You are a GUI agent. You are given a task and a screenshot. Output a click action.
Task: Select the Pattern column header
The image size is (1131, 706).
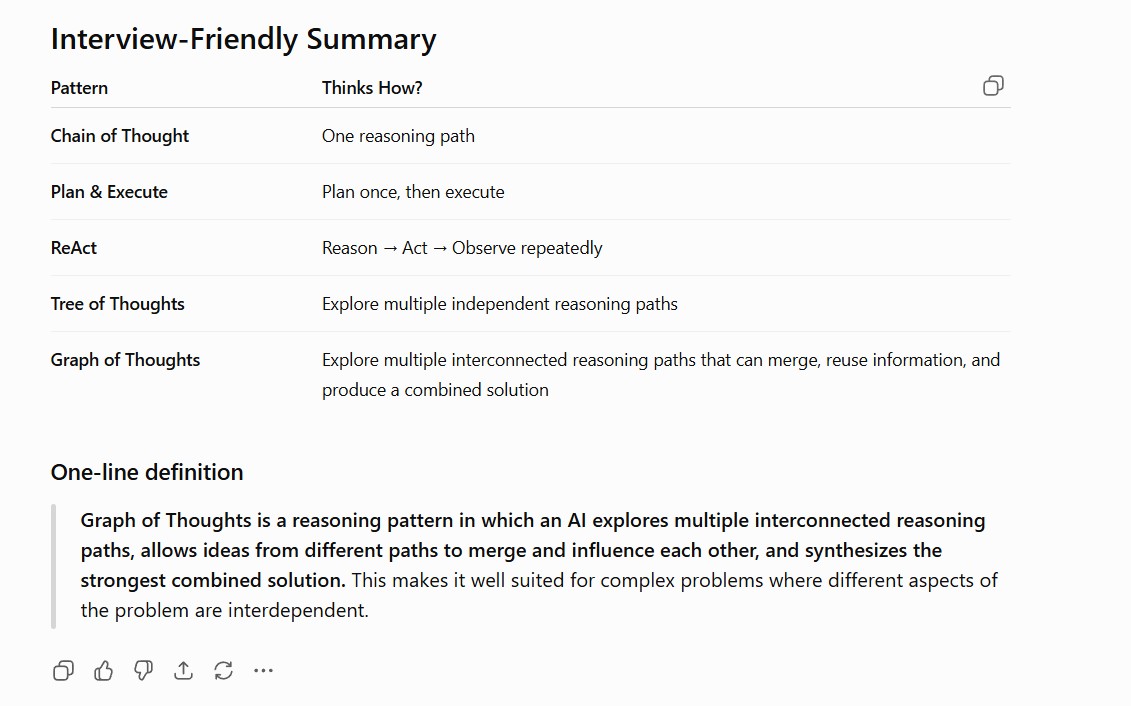[79, 88]
